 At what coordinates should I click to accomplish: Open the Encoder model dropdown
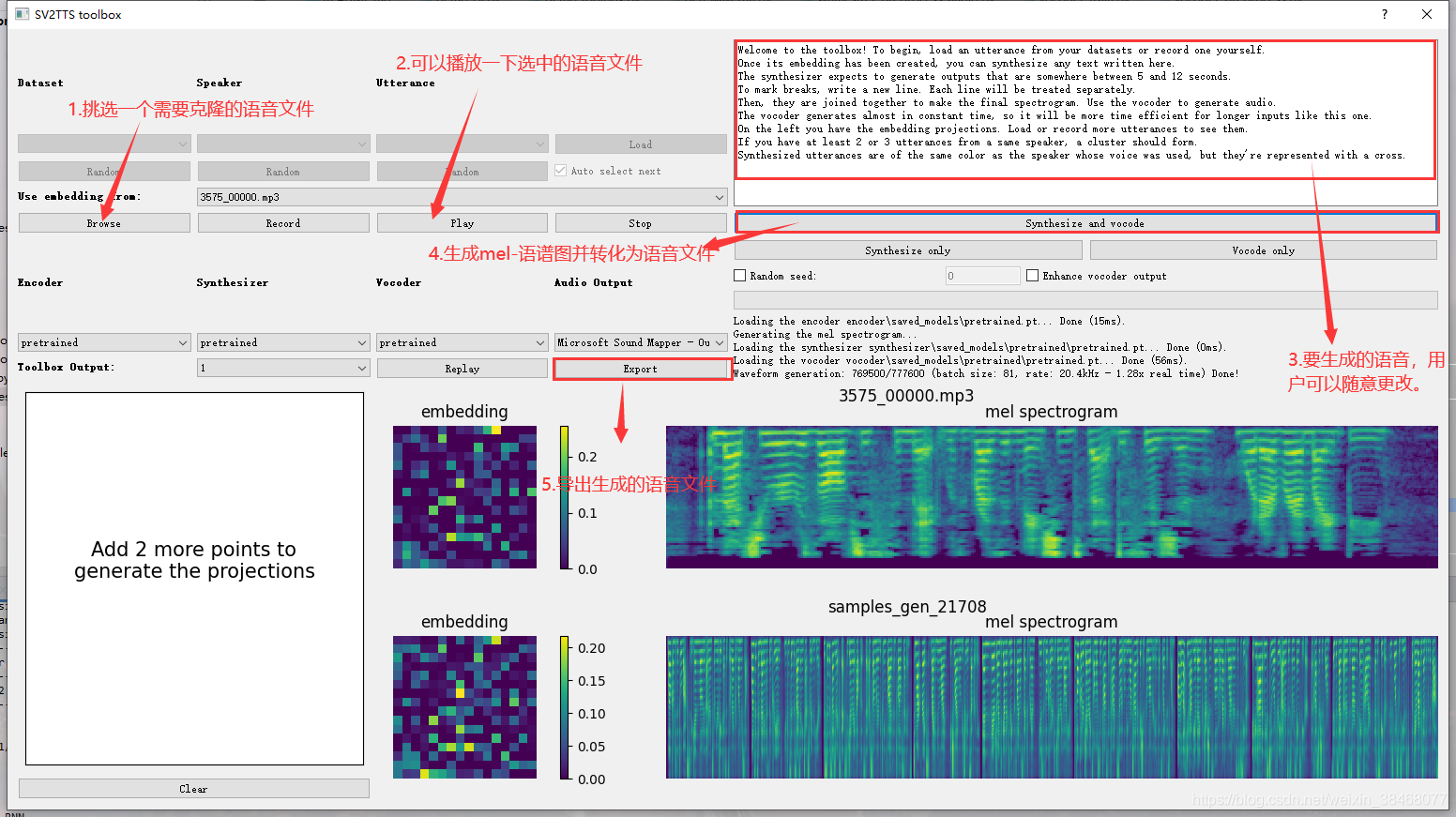pos(104,342)
